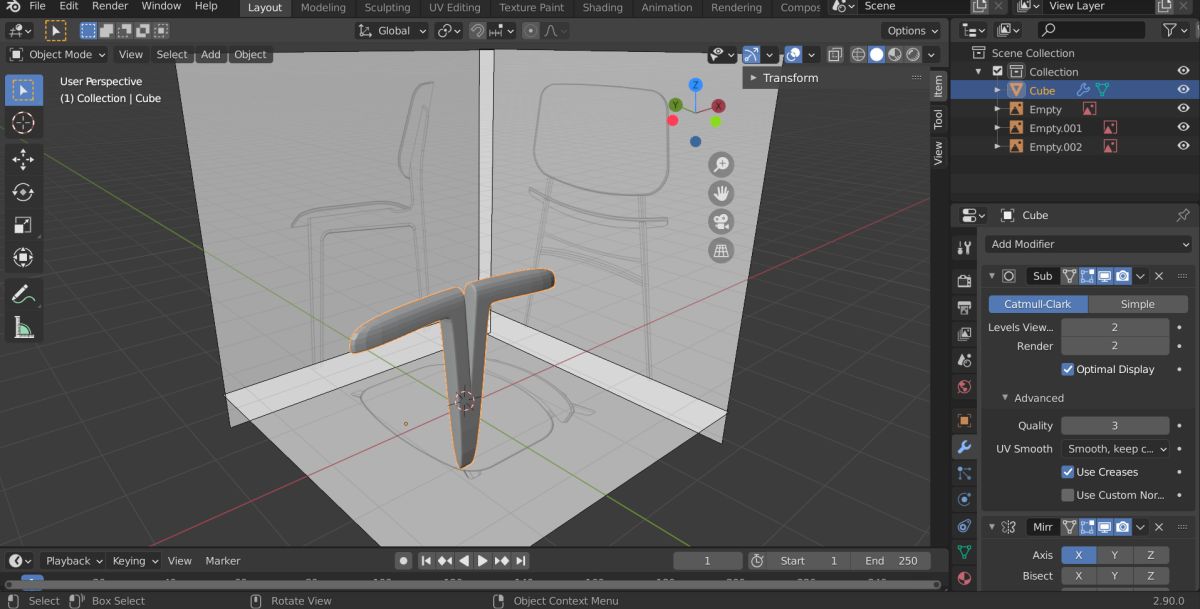1200x609 pixels.
Task: Open the Tool tab in sidebar
Action: pyautogui.click(x=938, y=120)
